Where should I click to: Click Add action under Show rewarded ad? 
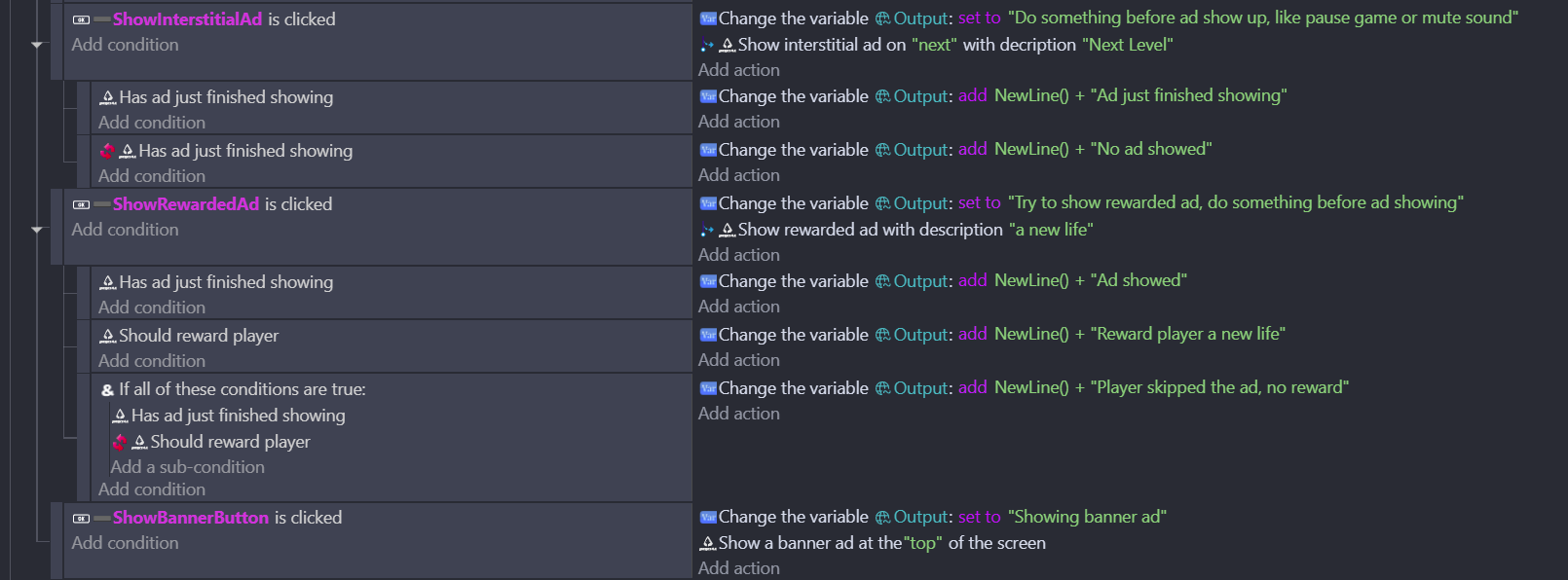(739, 254)
